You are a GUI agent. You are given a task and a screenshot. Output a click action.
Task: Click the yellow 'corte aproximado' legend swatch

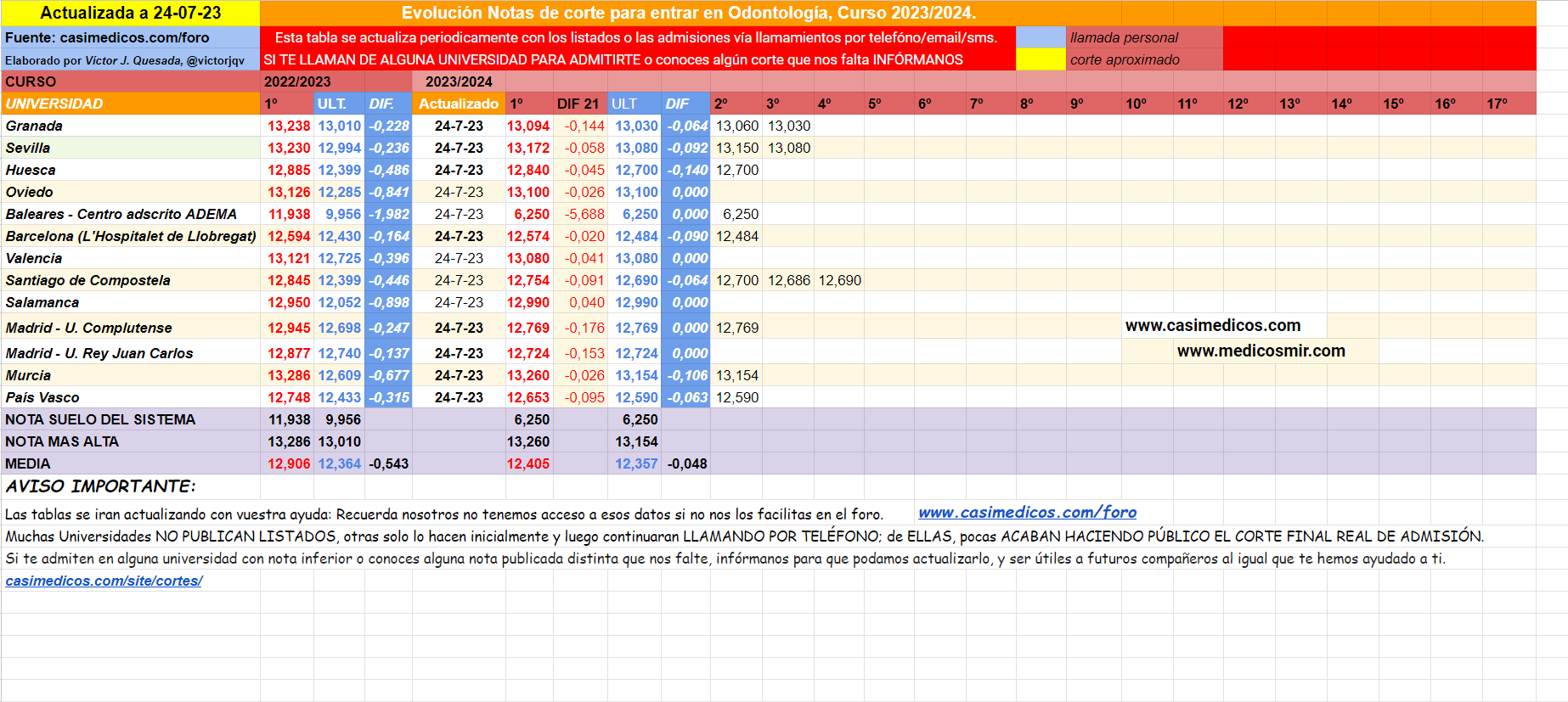pos(1041,59)
